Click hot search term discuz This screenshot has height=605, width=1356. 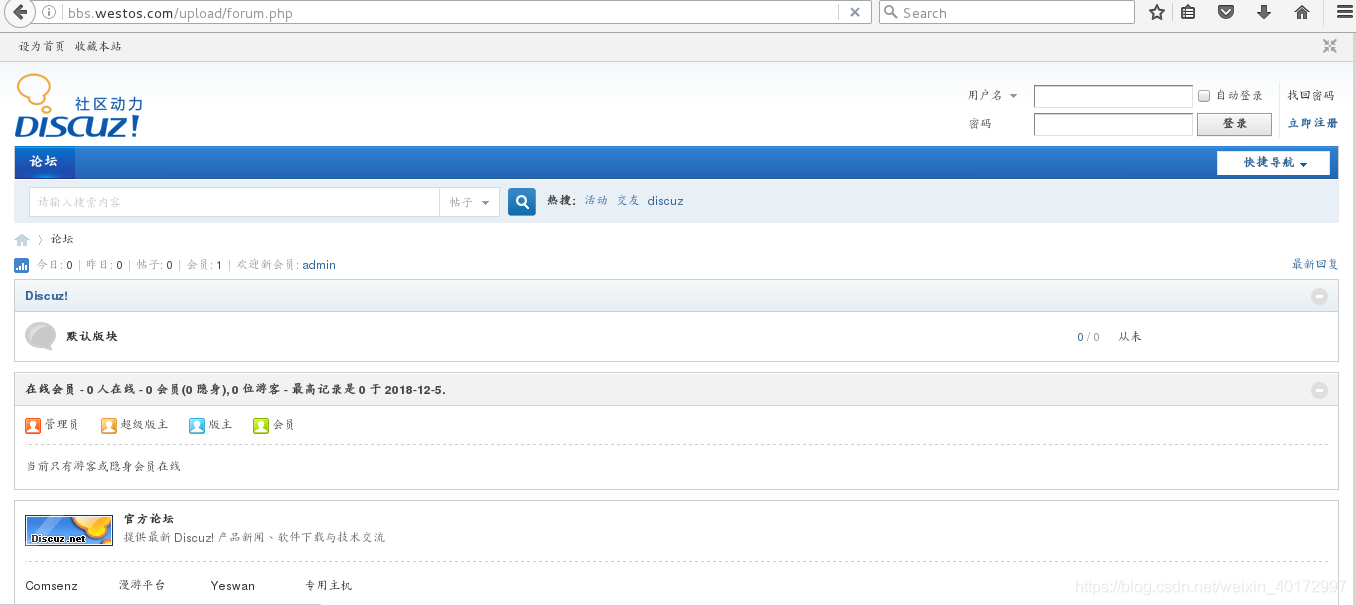pyautogui.click(x=665, y=201)
